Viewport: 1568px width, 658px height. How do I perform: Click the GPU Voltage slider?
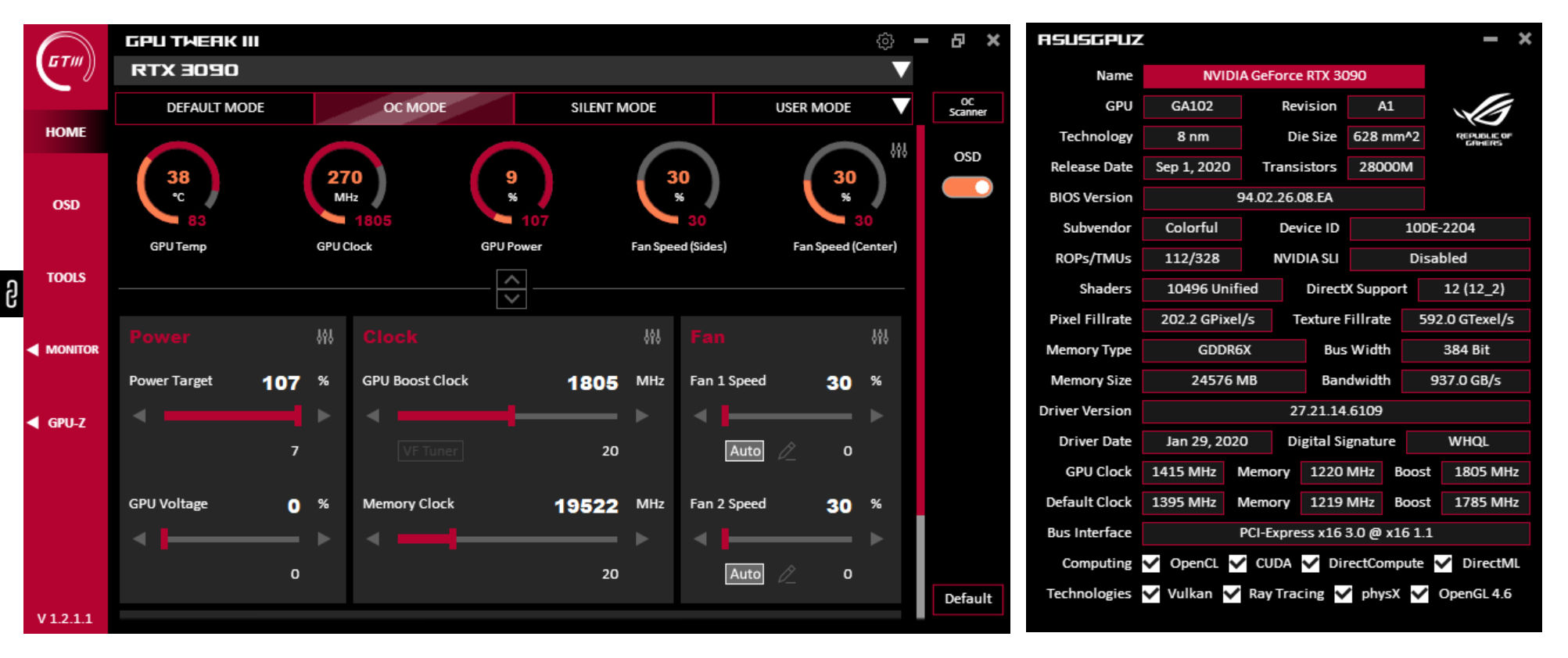[x=231, y=538]
